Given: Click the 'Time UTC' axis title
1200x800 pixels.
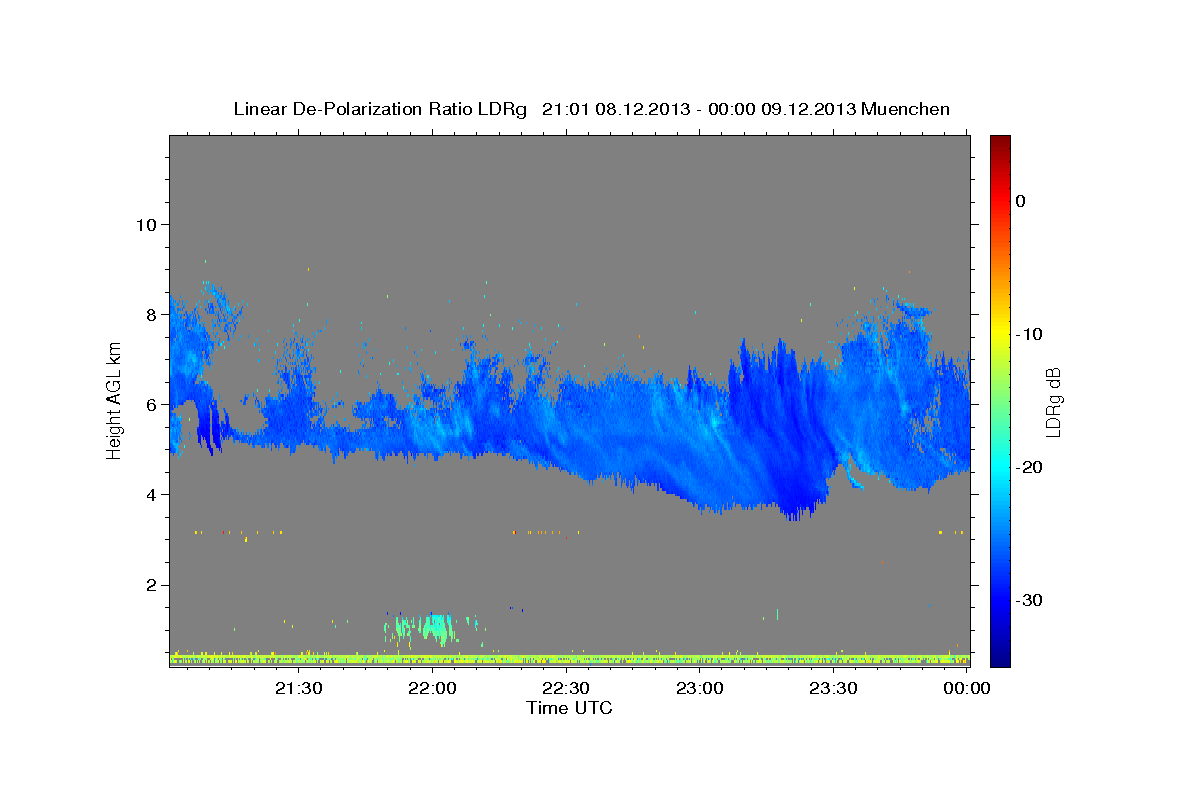Looking at the screenshot, I should (x=569, y=708).
